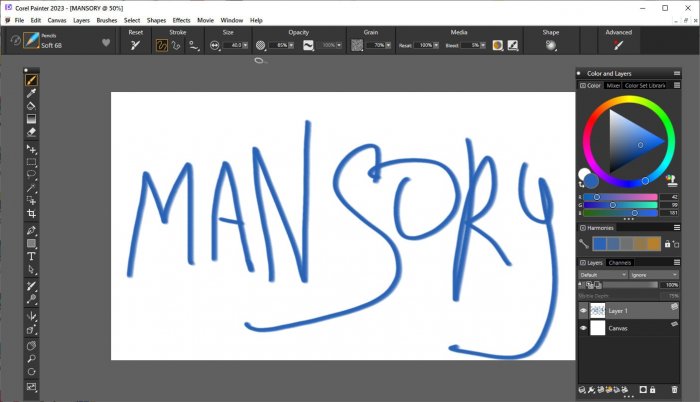Select the Crop tool
This screenshot has height=402, width=700.
pyautogui.click(x=31, y=214)
